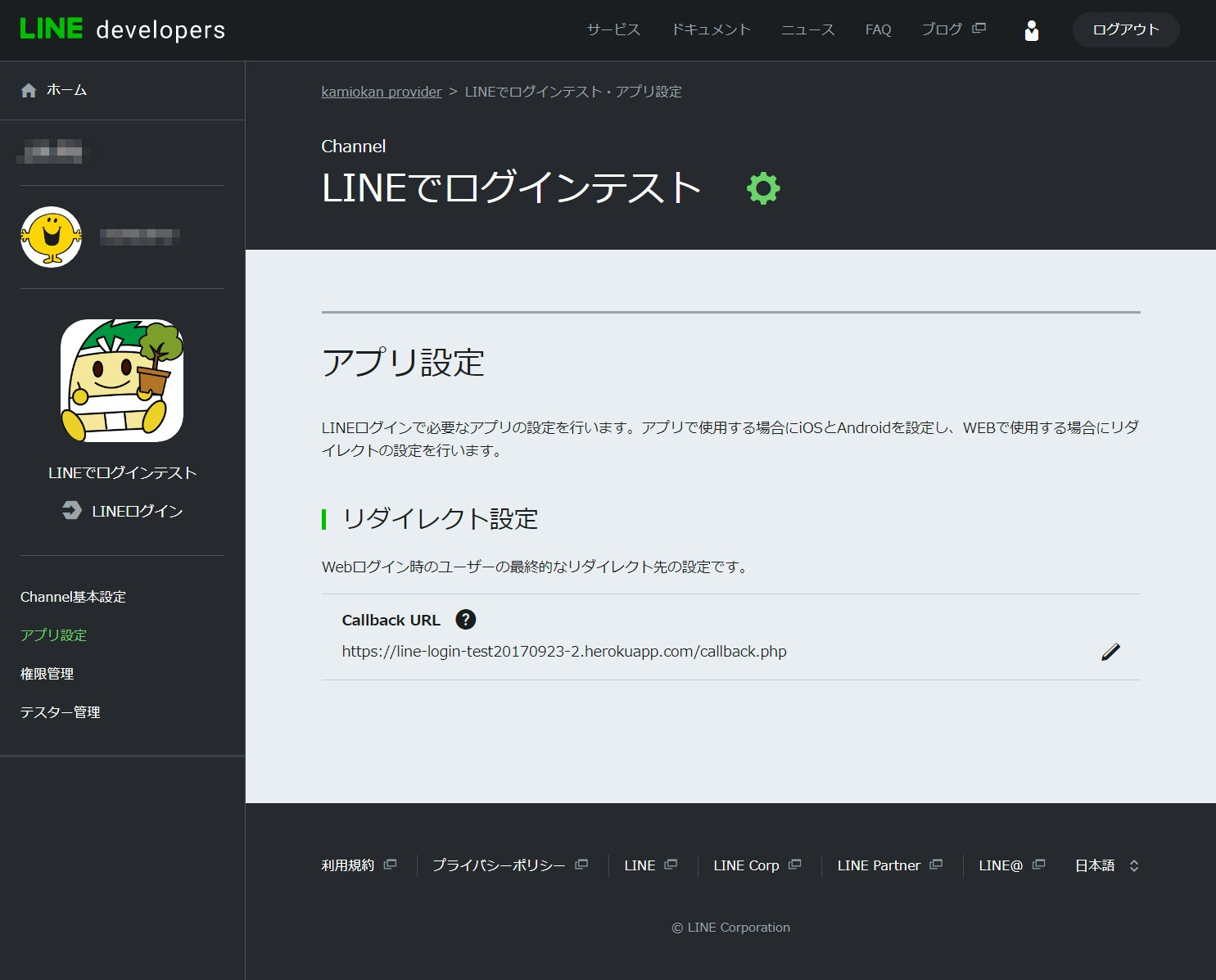The width and height of the screenshot is (1216, 980).
Task: Select アプリ設定 in sidebar
Action: 53,635
